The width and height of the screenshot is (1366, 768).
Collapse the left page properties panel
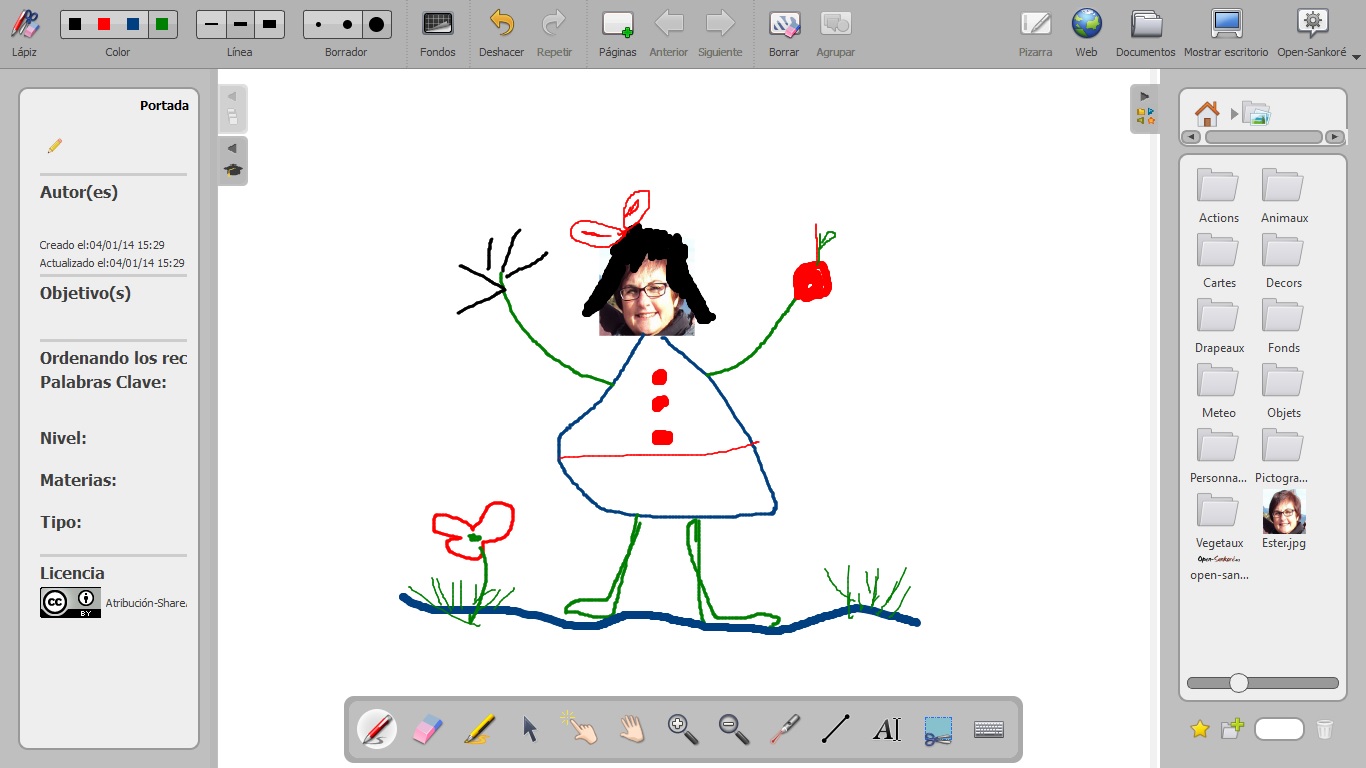[x=232, y=97]
